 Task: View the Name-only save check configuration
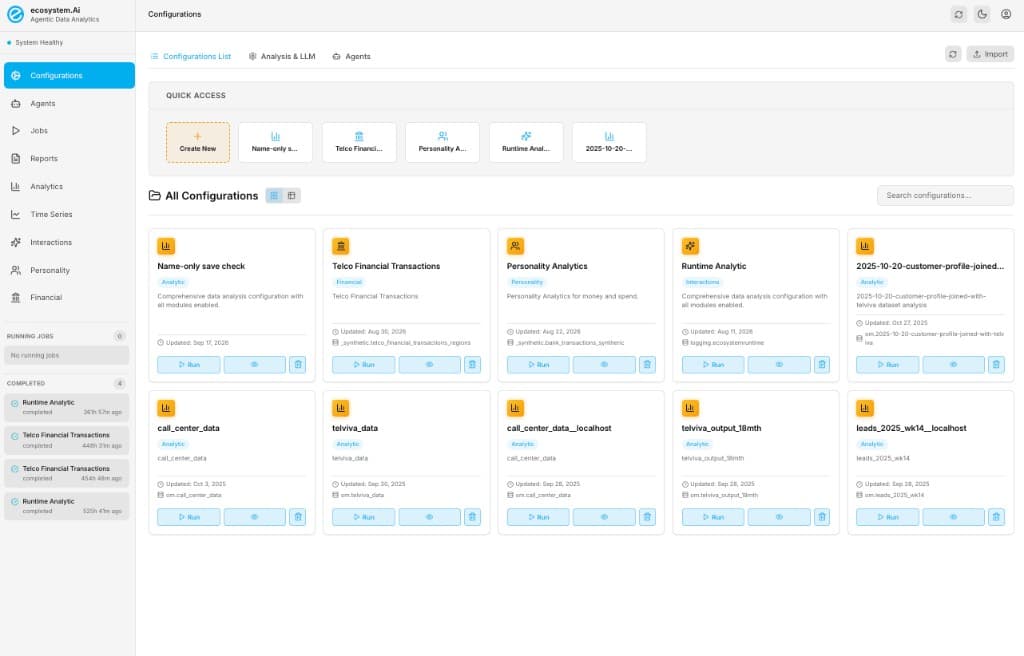click(x=255, y=365)
